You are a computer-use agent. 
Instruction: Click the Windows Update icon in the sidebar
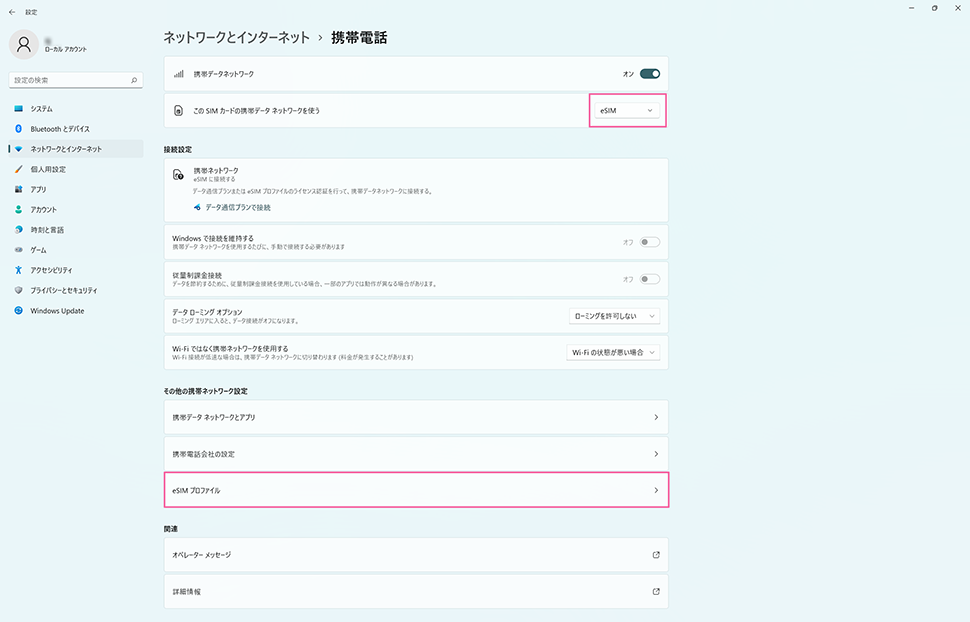tap(18, 311)
